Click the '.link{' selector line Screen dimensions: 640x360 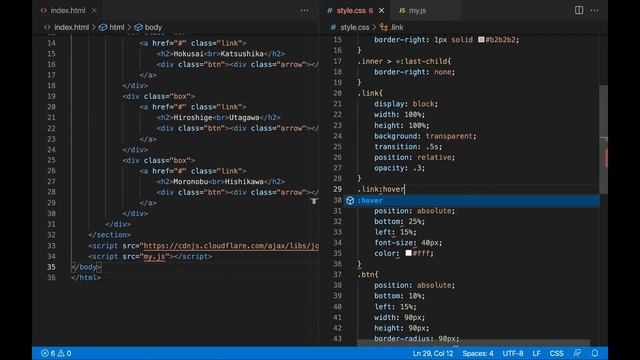(x=370, y=93)
